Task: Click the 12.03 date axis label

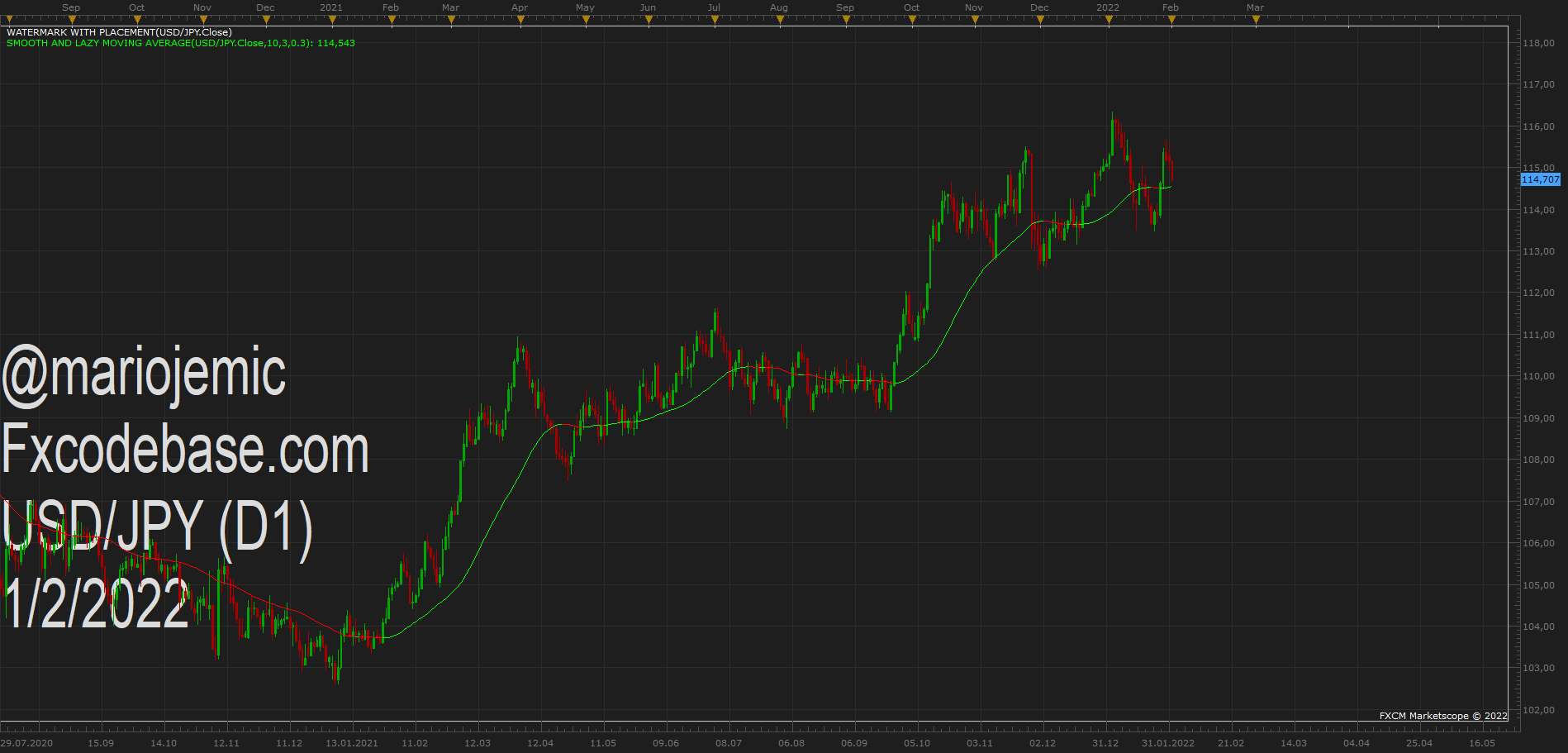Action: (478, 743)
